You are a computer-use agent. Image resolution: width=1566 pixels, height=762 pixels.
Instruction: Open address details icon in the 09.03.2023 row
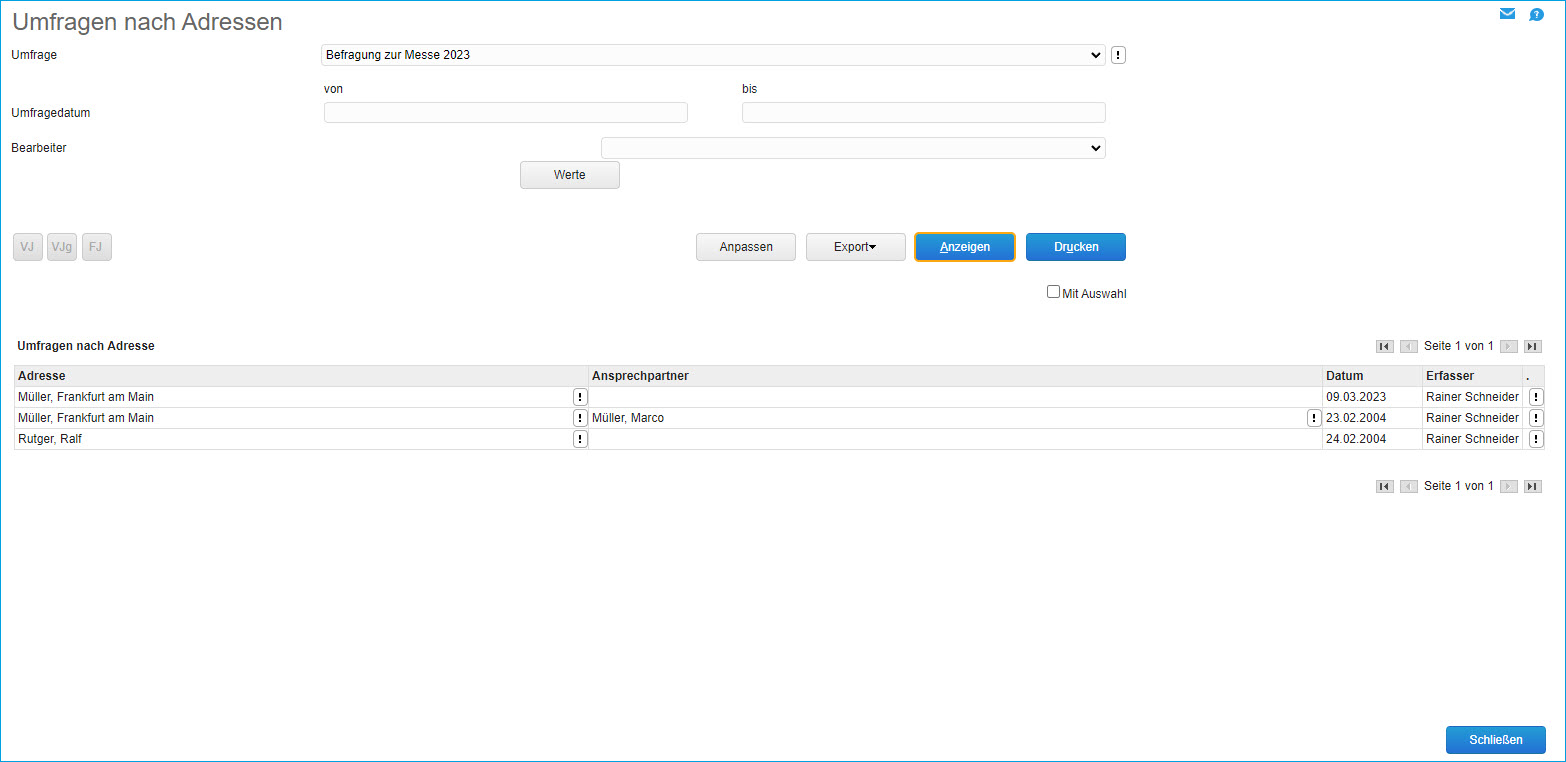tap(580, 397)
